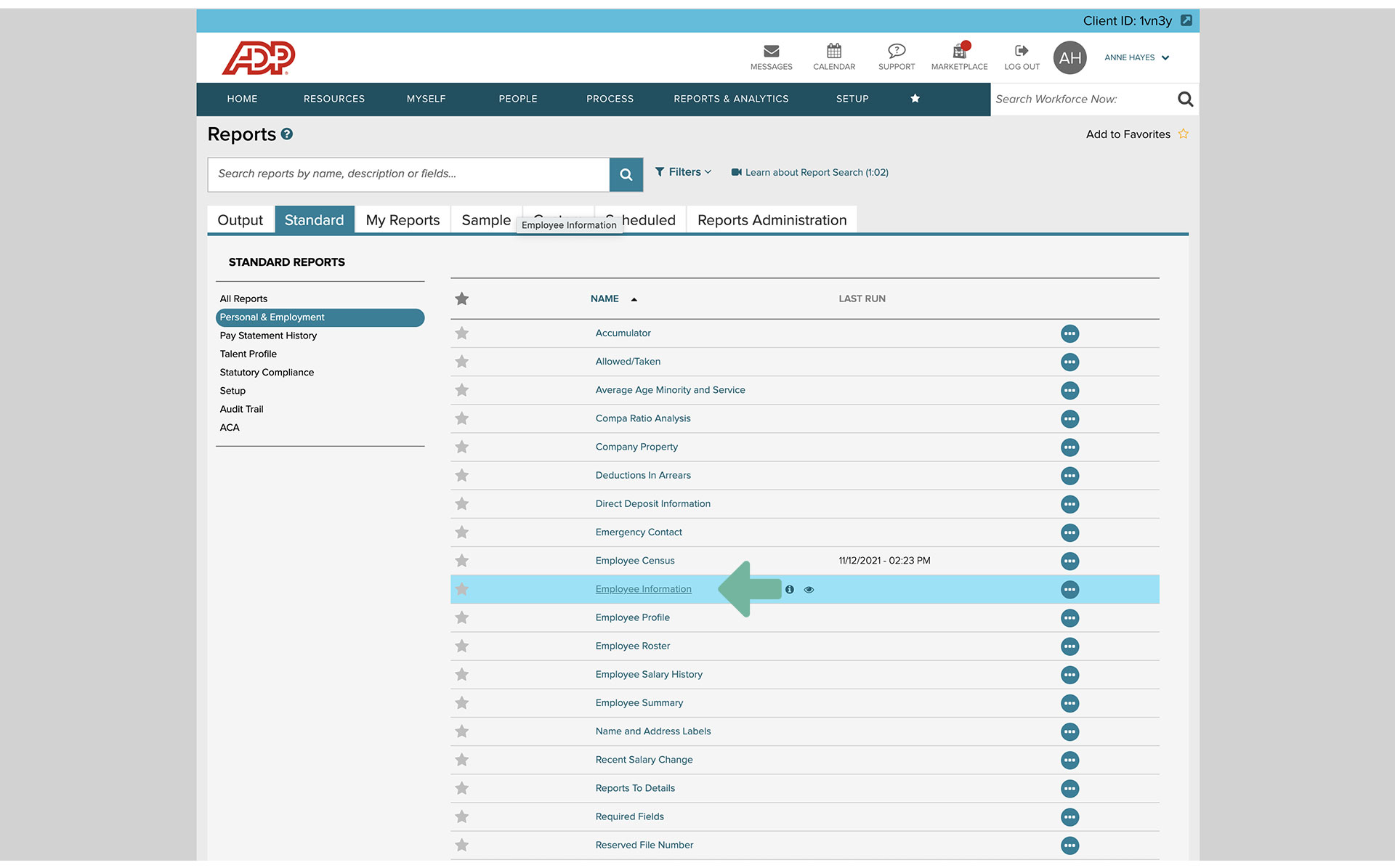Click the Employee Information info icon

point(790,590)
